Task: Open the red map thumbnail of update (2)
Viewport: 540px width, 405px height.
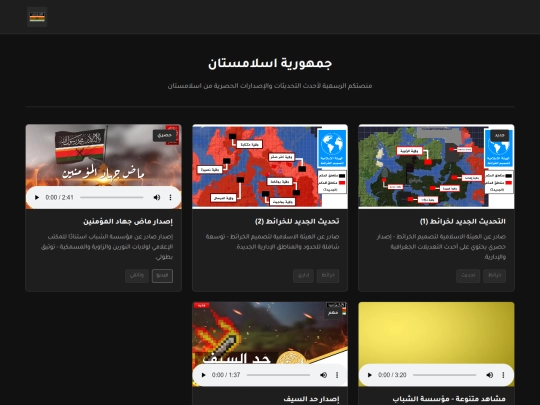Action: (270, 167)
